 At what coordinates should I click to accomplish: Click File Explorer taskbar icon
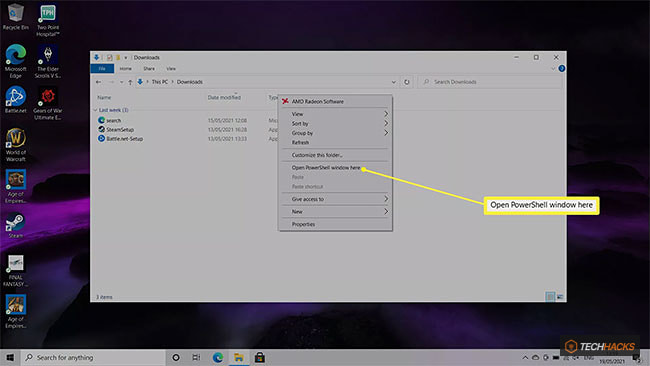(239, 357)
